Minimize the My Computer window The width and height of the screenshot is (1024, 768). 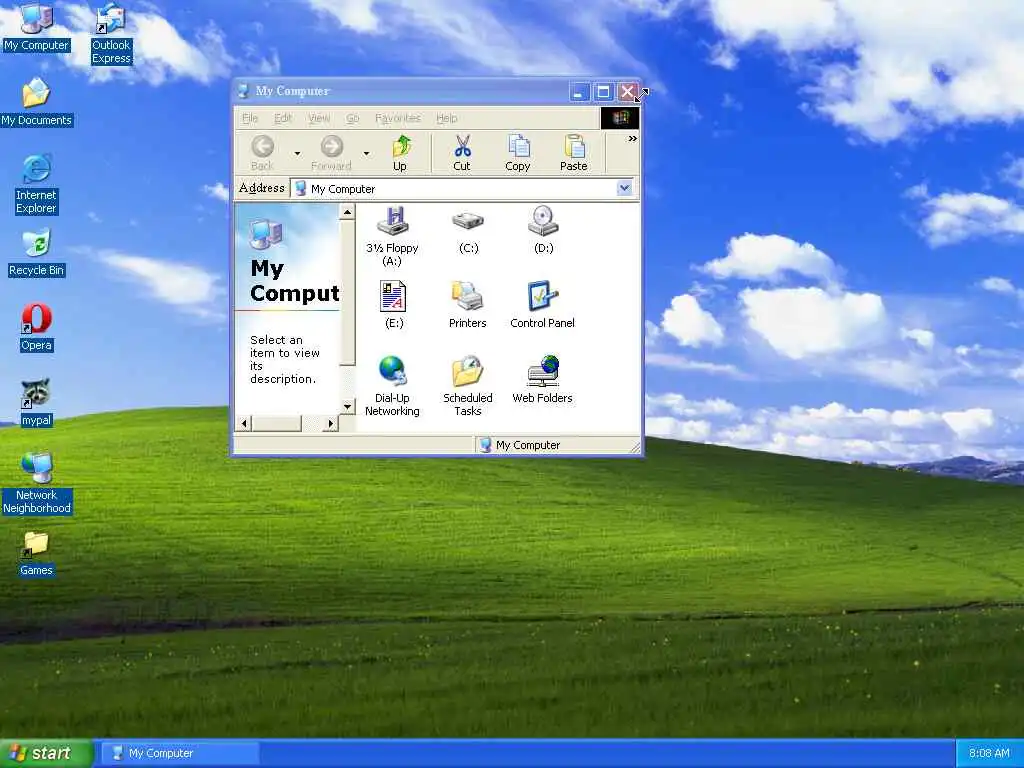pyautogui.click(x=578, y=92)
